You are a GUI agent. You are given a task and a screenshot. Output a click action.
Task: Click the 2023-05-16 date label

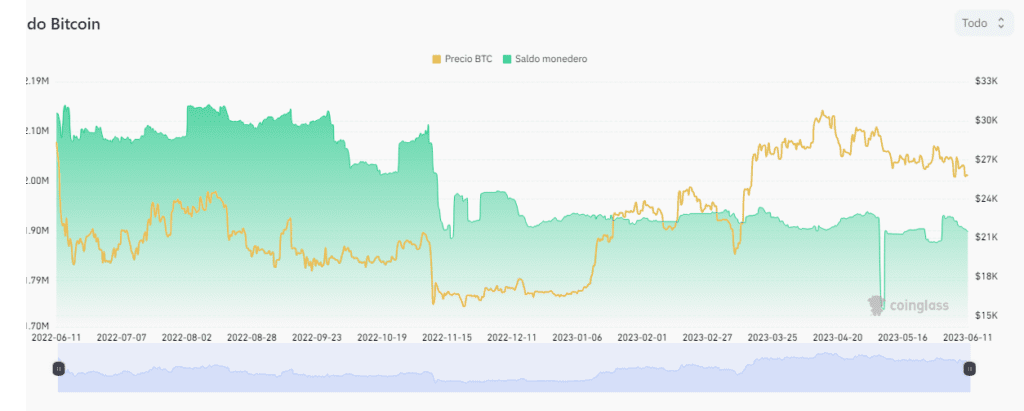903,338
